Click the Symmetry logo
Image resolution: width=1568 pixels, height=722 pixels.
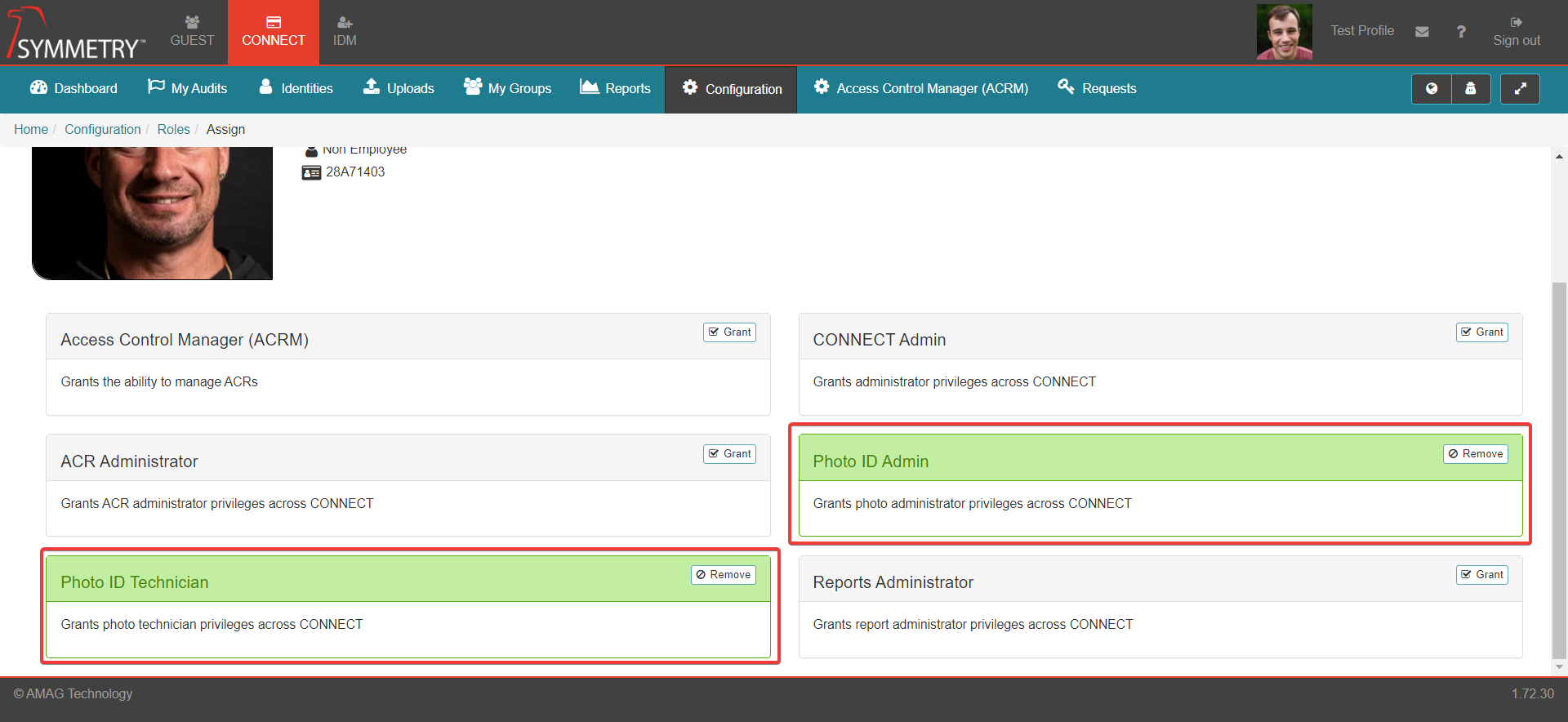click(75, 33)
